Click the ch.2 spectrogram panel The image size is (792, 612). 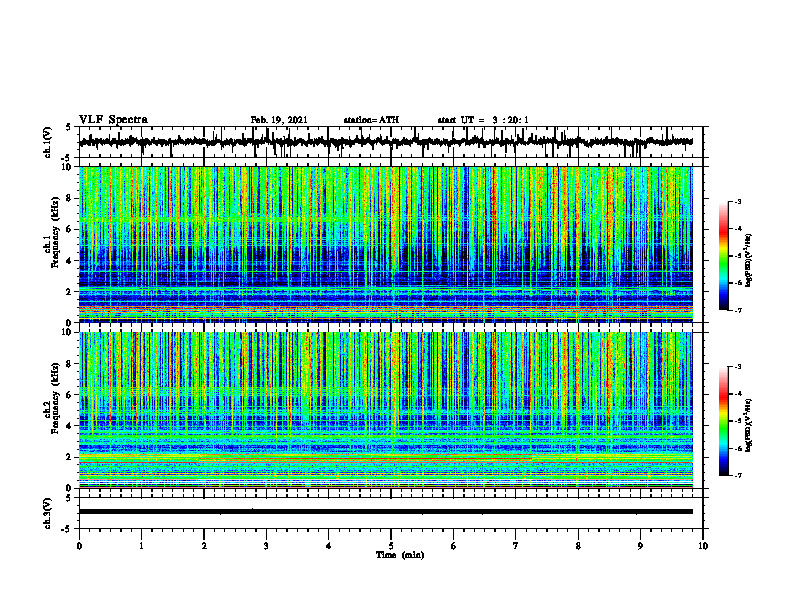pos(385,410)
